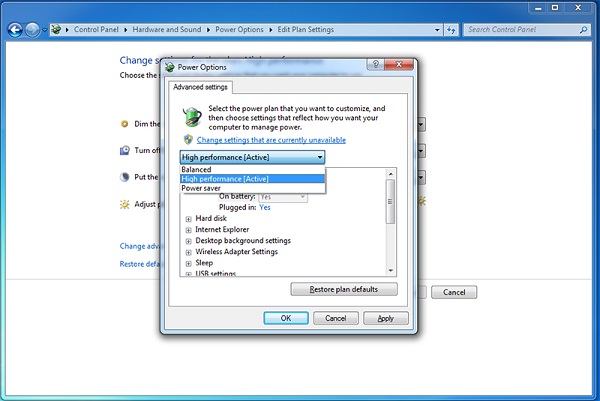Collapse the High performance plan dropdown arrow
The width and height of the screenshot is (600, 401).
[320, 157]
